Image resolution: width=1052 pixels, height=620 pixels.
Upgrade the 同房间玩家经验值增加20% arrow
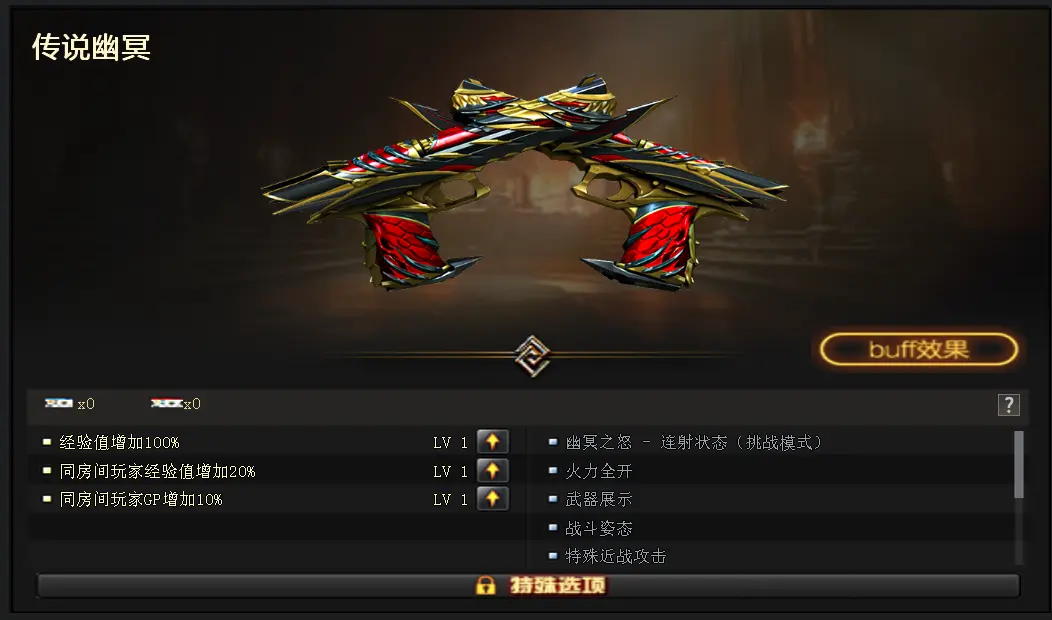click(x=492, y=470)
